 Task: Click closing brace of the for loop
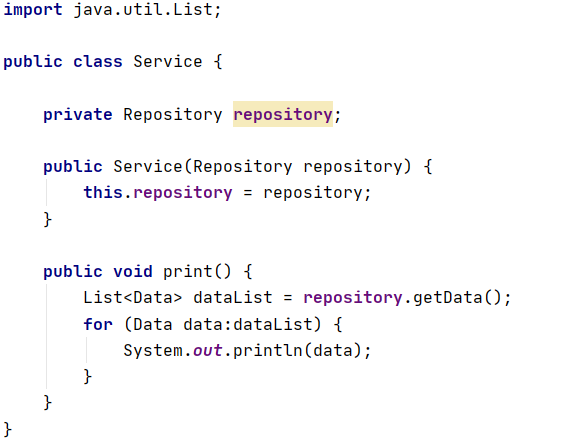coord(88,376)
